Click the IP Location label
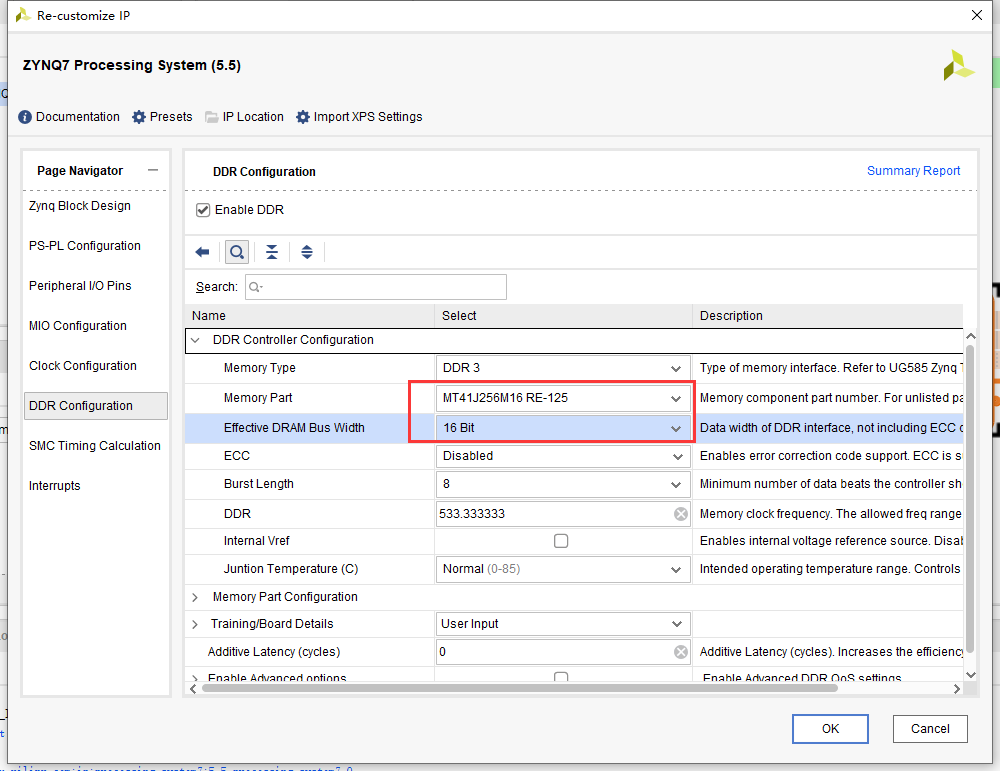1000x771 pixels. pyautogui.click(x=253, y=117)
